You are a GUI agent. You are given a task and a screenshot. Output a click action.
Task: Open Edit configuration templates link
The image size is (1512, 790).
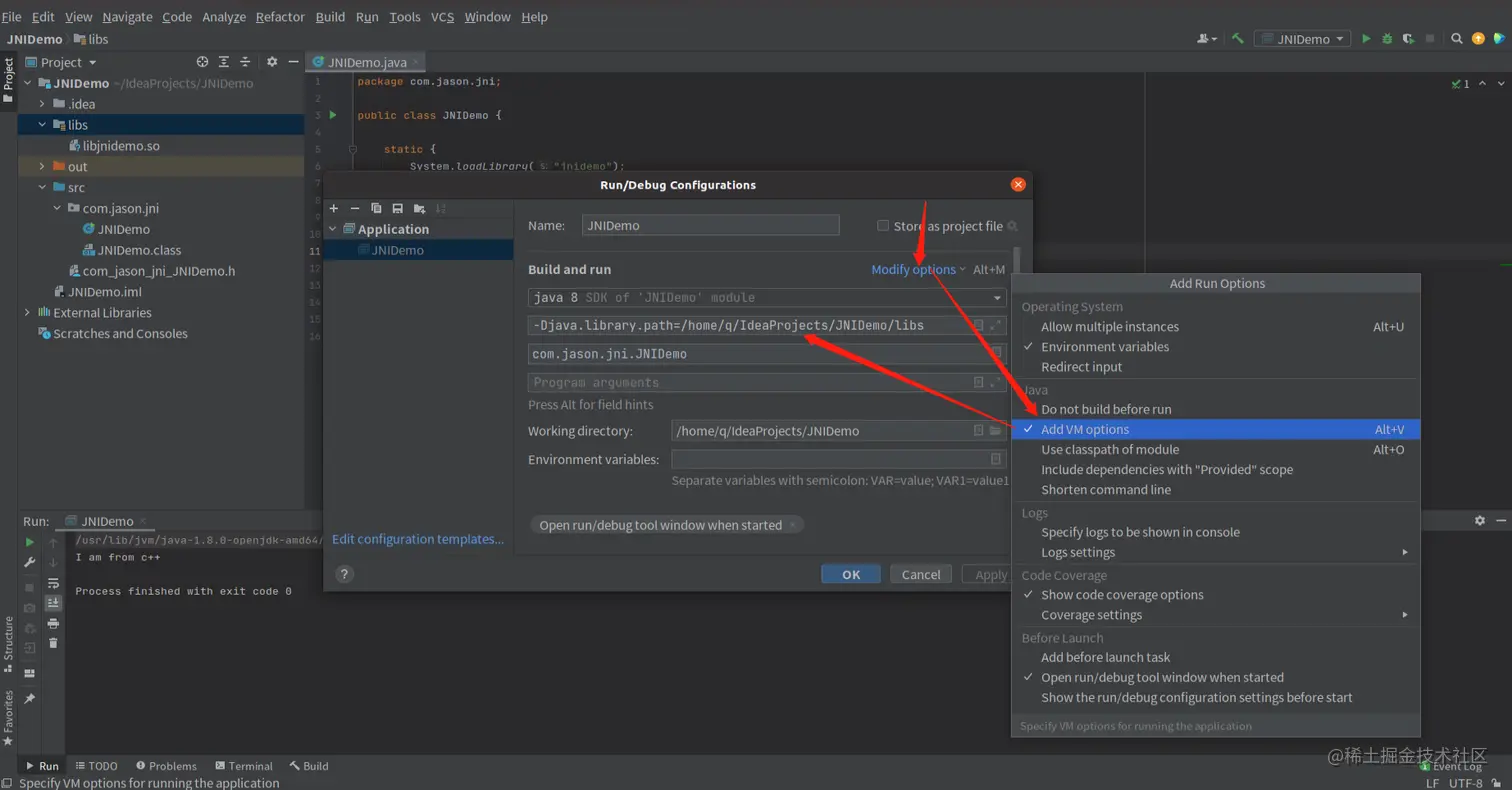coord(418,539)
